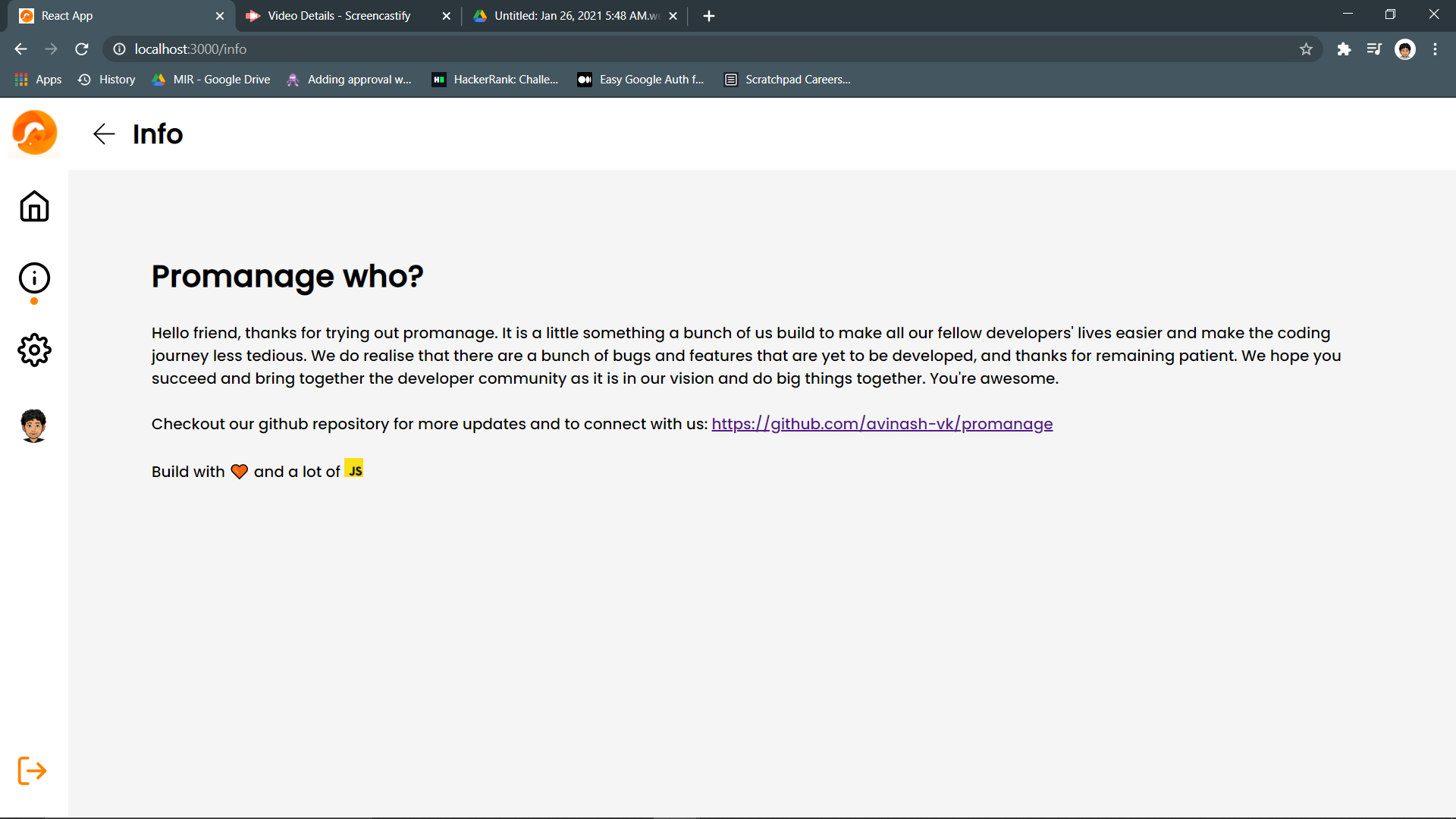The image size is (1456, 819).
Task: Switch to the Untitled Jan 26 tab
Action: tap(576, 16)
